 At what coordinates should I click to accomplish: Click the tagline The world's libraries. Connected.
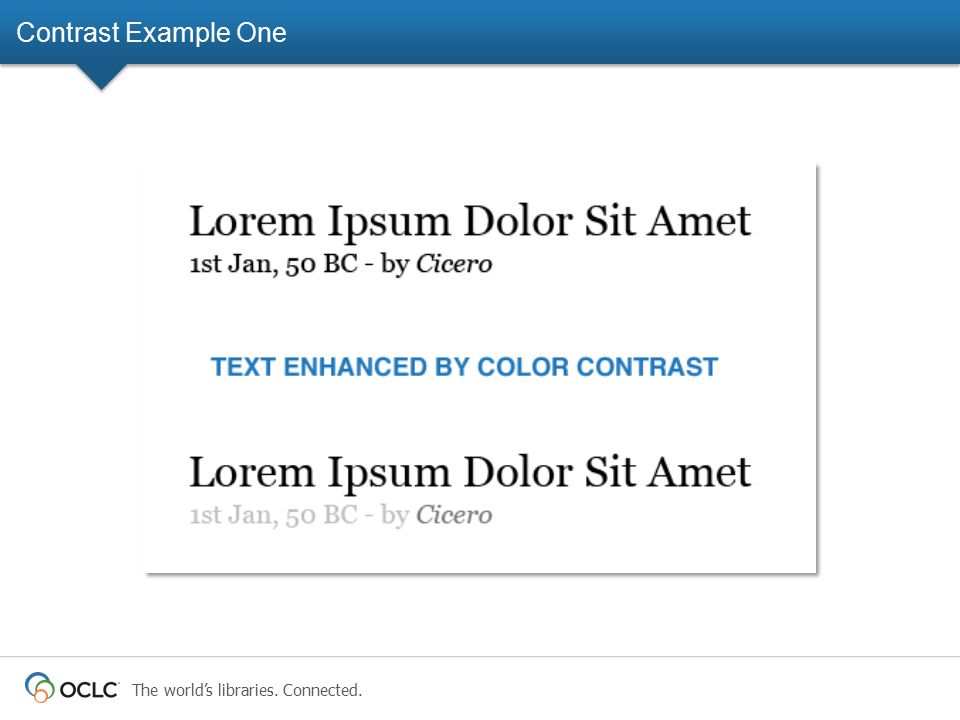point(247,690)
